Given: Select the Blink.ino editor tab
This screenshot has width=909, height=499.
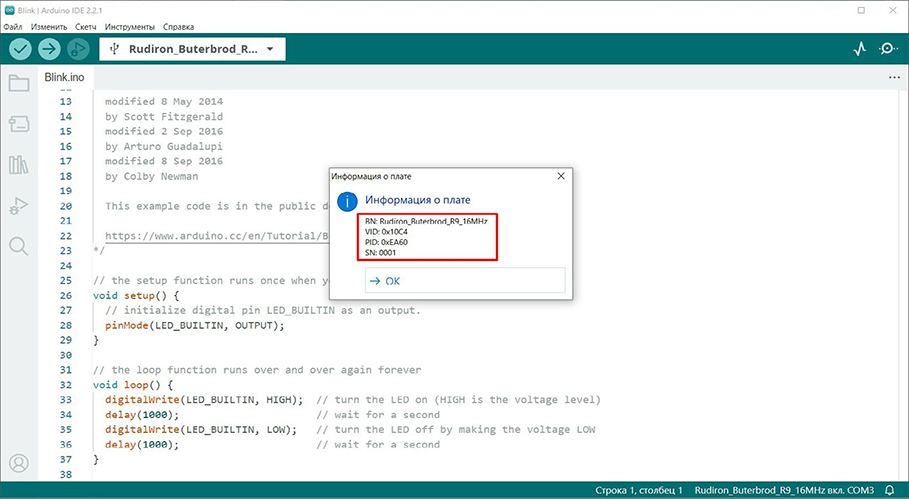Looking at the screenshot, I should pos(64,77).
